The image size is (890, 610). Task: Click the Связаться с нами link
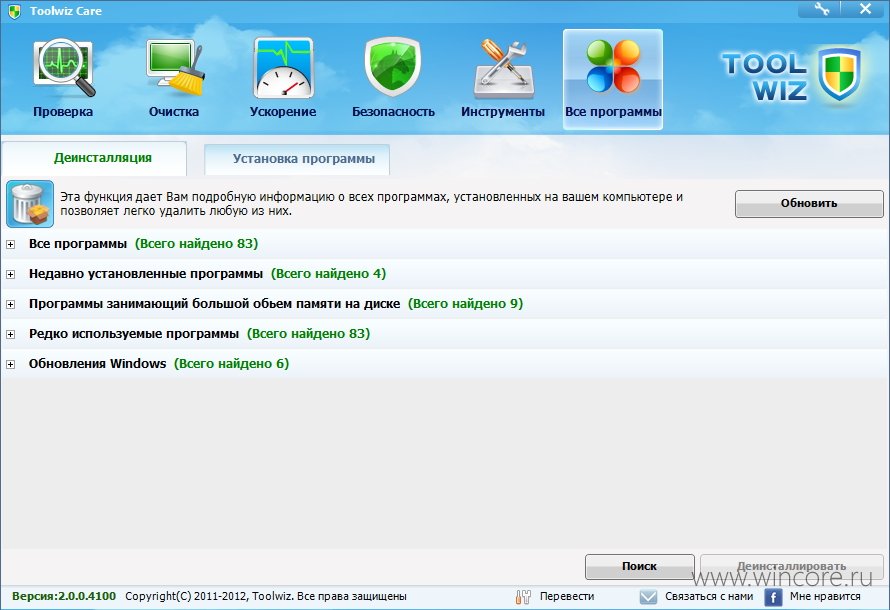(709, 596)
